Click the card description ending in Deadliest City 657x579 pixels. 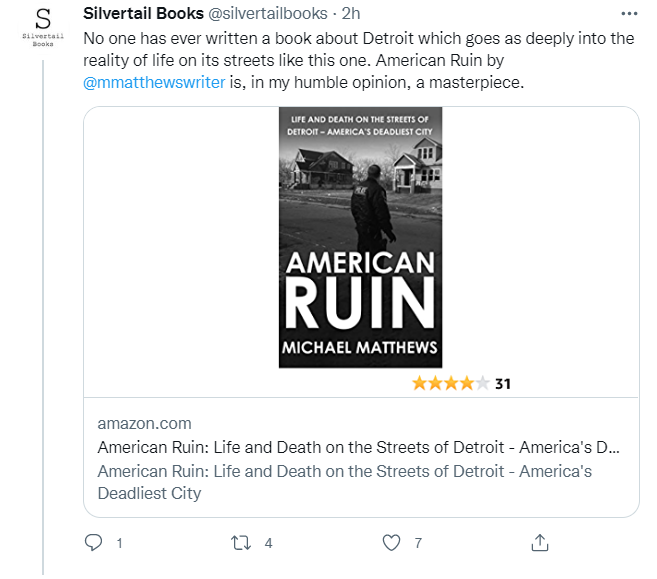click(344, 481)
